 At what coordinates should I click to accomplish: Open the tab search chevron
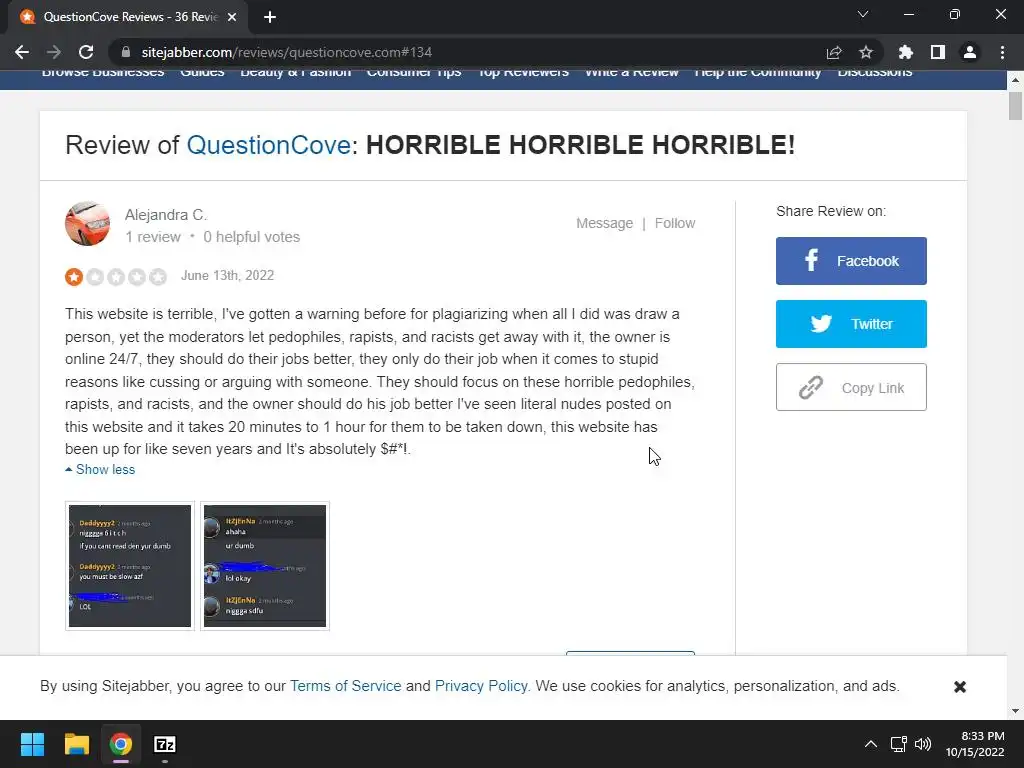coord(863,14)
